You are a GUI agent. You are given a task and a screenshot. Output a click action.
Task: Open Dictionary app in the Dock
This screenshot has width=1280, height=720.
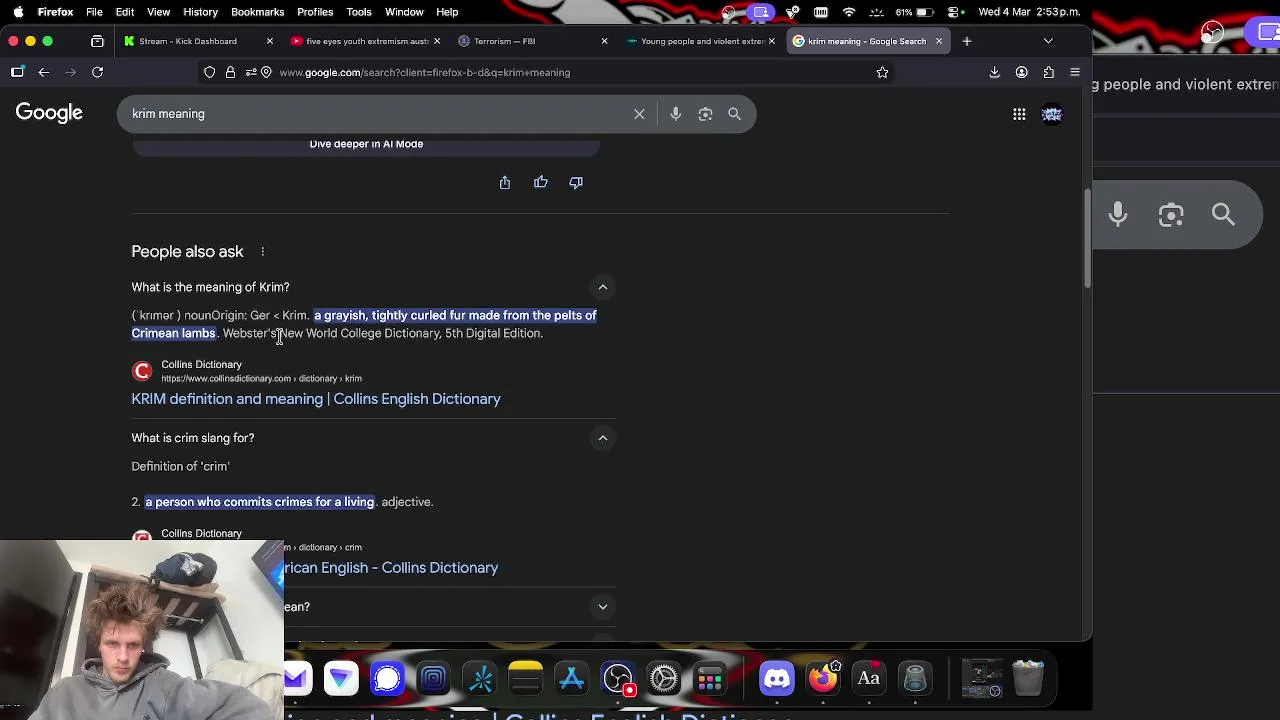click(x=869, y=679)
